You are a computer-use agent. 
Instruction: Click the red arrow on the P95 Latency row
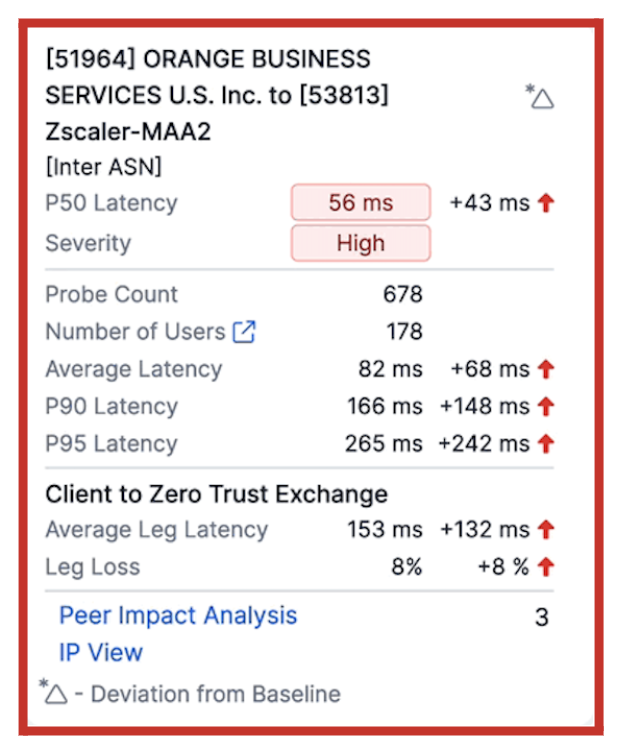pos(545,443)
